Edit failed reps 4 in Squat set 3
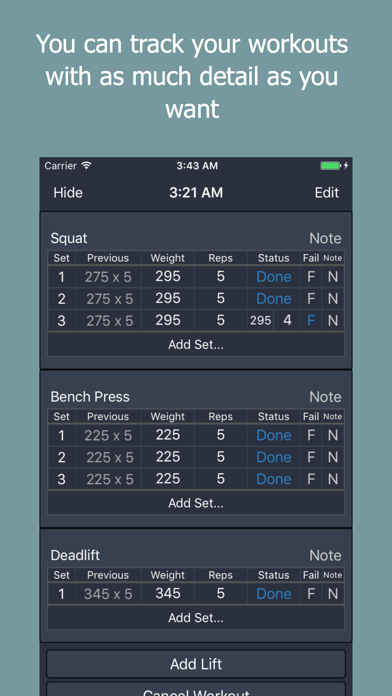Screen dimensions: 392x696 [287, 320]
